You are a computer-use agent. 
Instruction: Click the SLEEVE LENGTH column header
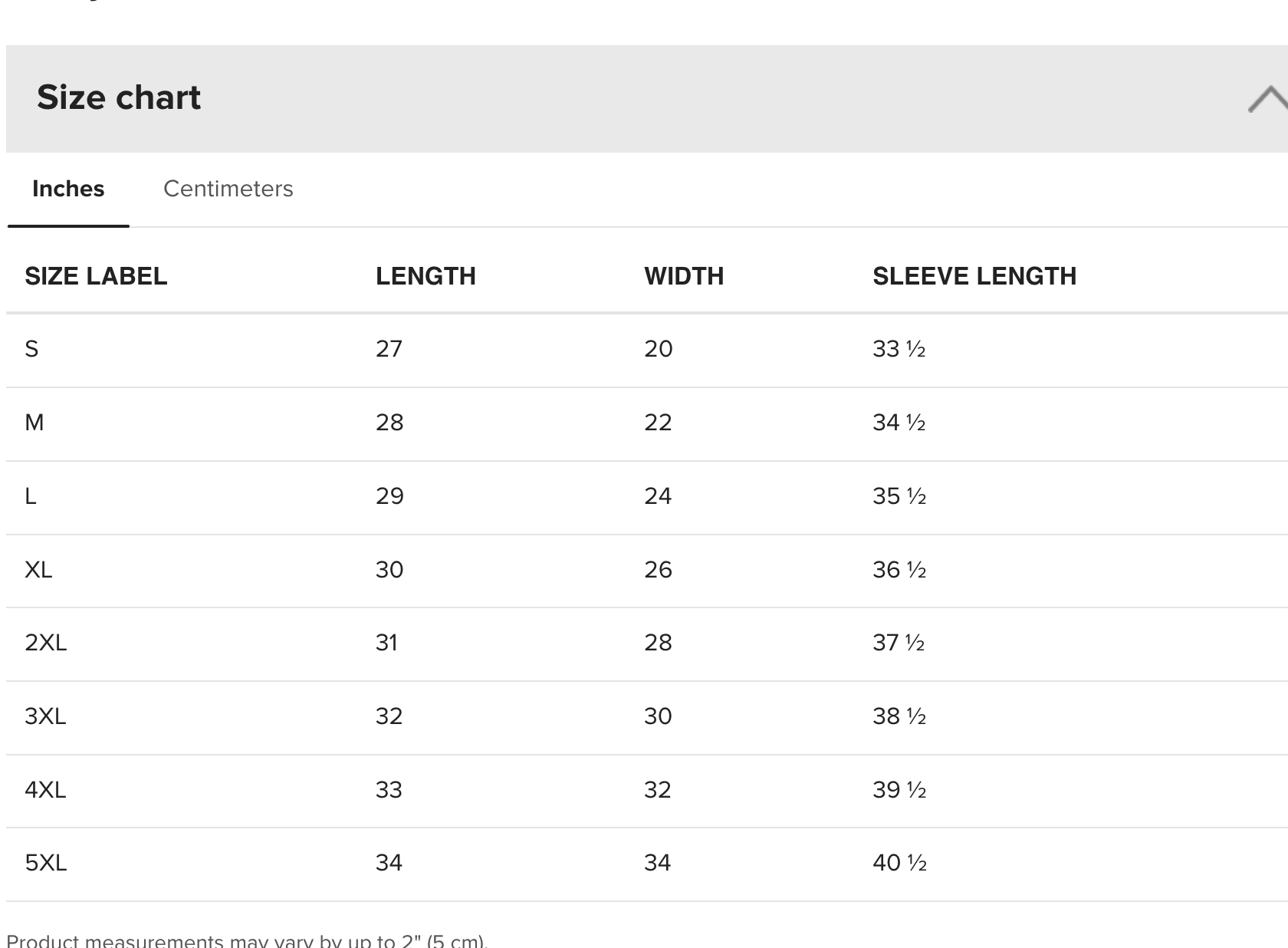(x=974, y=276)
